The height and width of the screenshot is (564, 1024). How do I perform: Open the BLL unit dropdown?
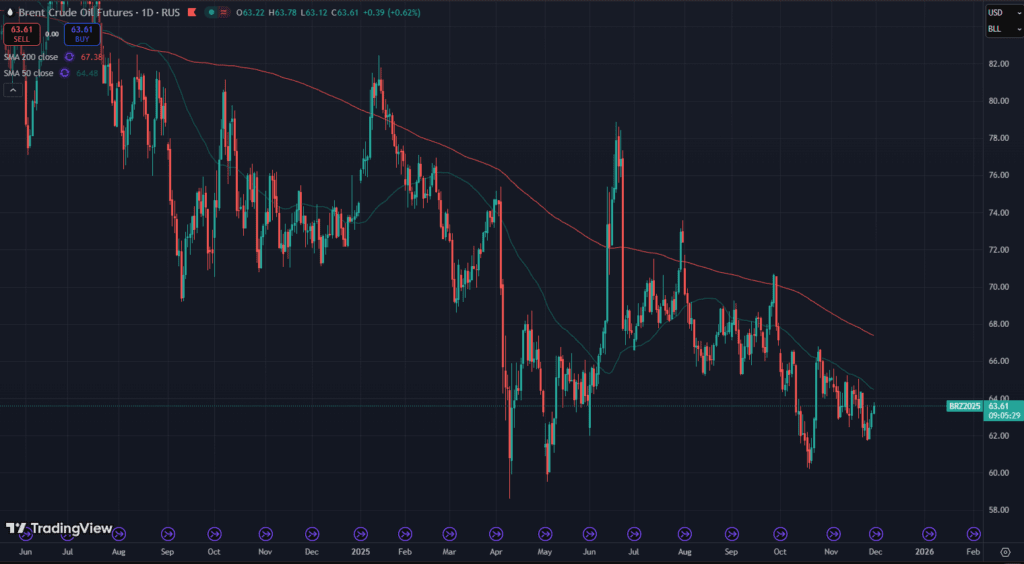(1002, 29)
